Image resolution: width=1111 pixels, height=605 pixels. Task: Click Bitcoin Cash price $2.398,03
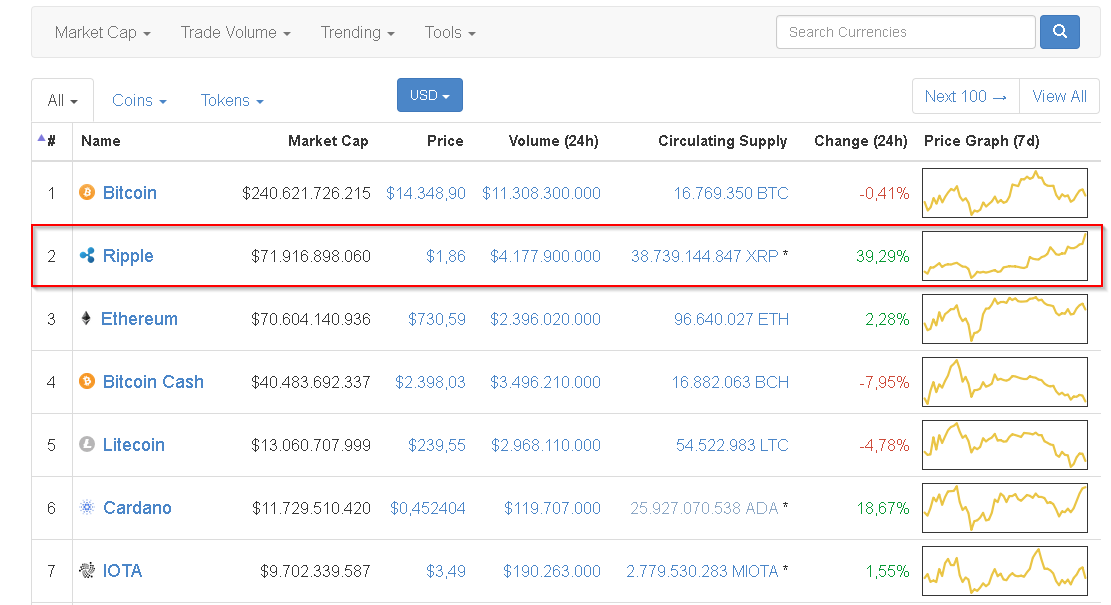pos(430,383)
